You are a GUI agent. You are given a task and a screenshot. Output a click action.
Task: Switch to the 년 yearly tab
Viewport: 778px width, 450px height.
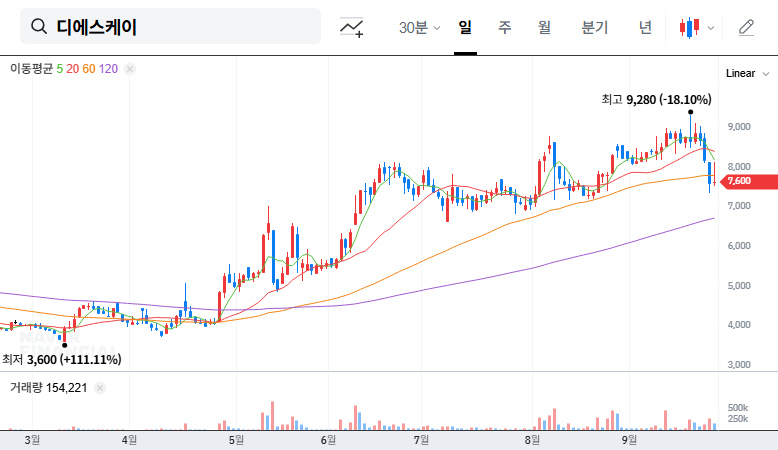645,27
